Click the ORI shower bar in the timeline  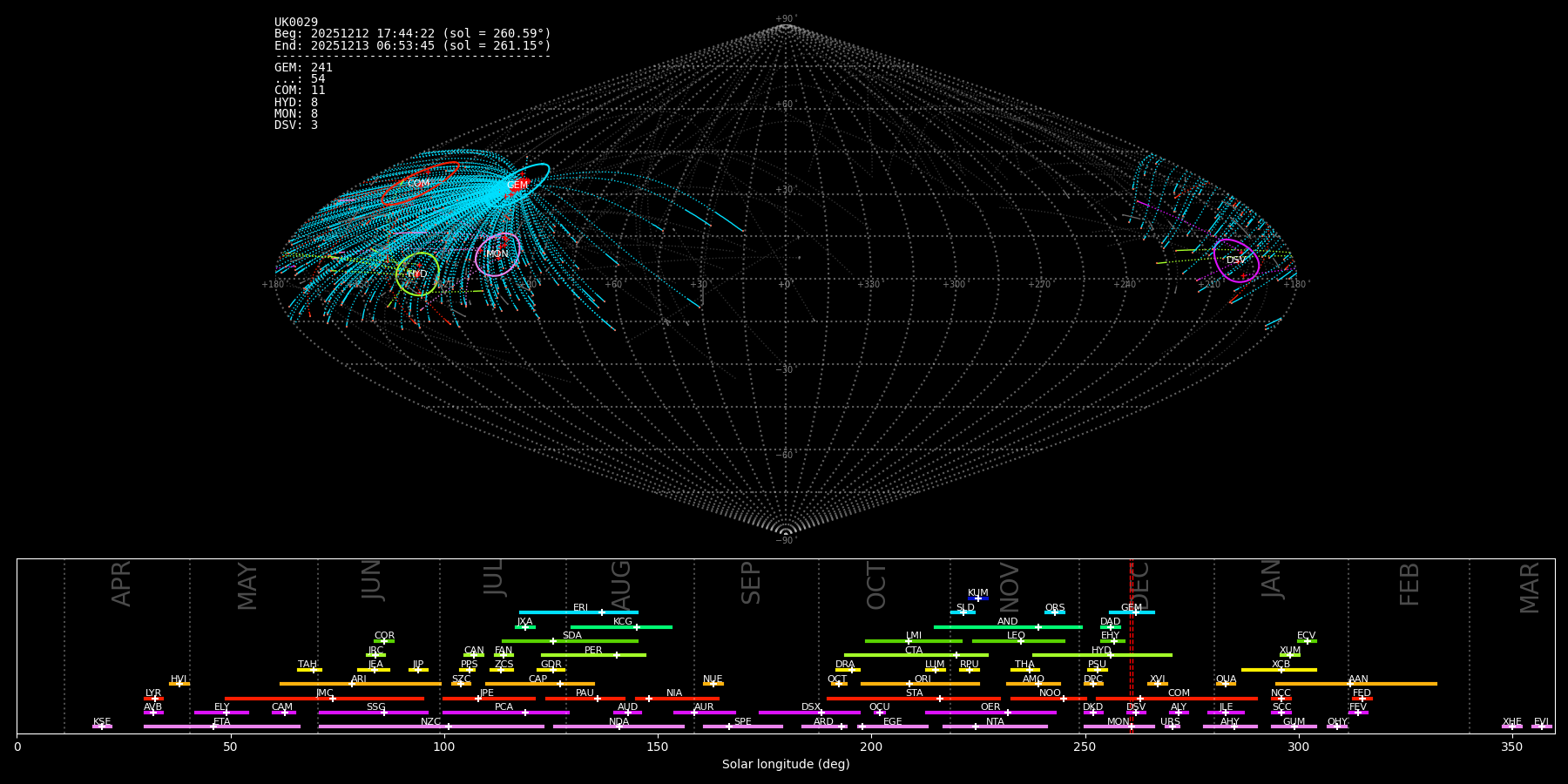pos(920,684)
